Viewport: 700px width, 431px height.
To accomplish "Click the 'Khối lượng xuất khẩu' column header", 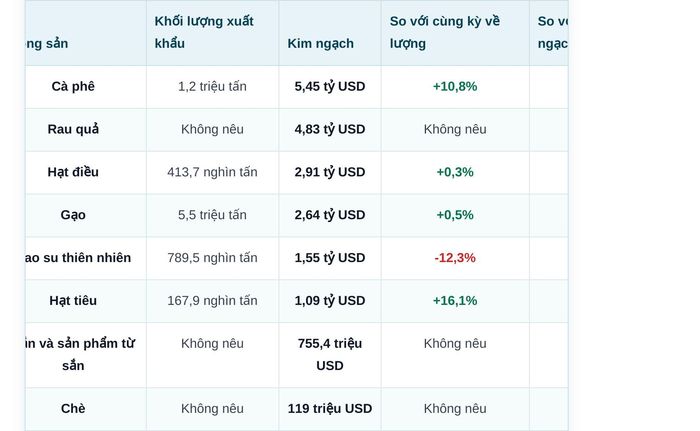I will [x=204, y=32].
